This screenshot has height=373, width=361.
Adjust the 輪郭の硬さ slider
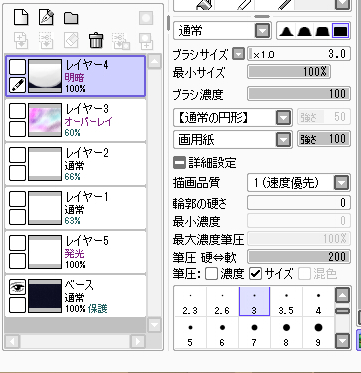299,203
